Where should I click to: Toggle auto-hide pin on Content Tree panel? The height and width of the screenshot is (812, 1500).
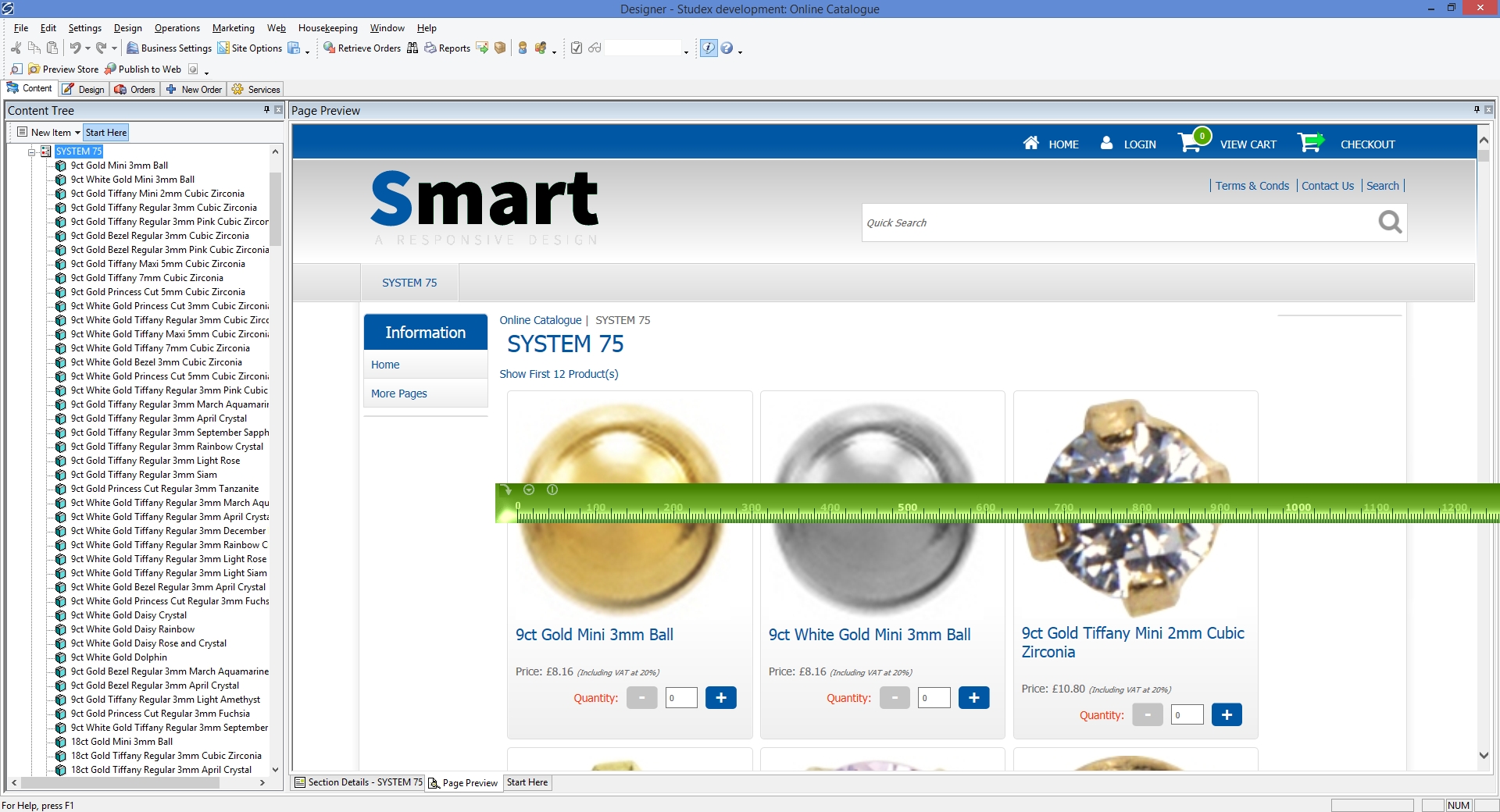point(266,110)
